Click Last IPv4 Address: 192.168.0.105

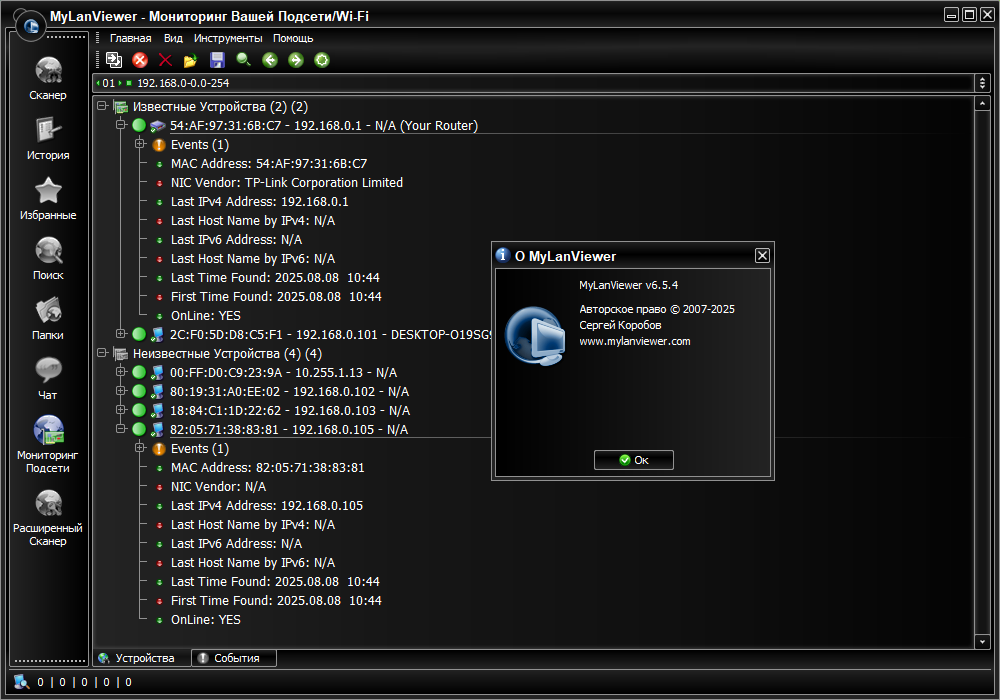pyautogui.click(x=267, y=506)
